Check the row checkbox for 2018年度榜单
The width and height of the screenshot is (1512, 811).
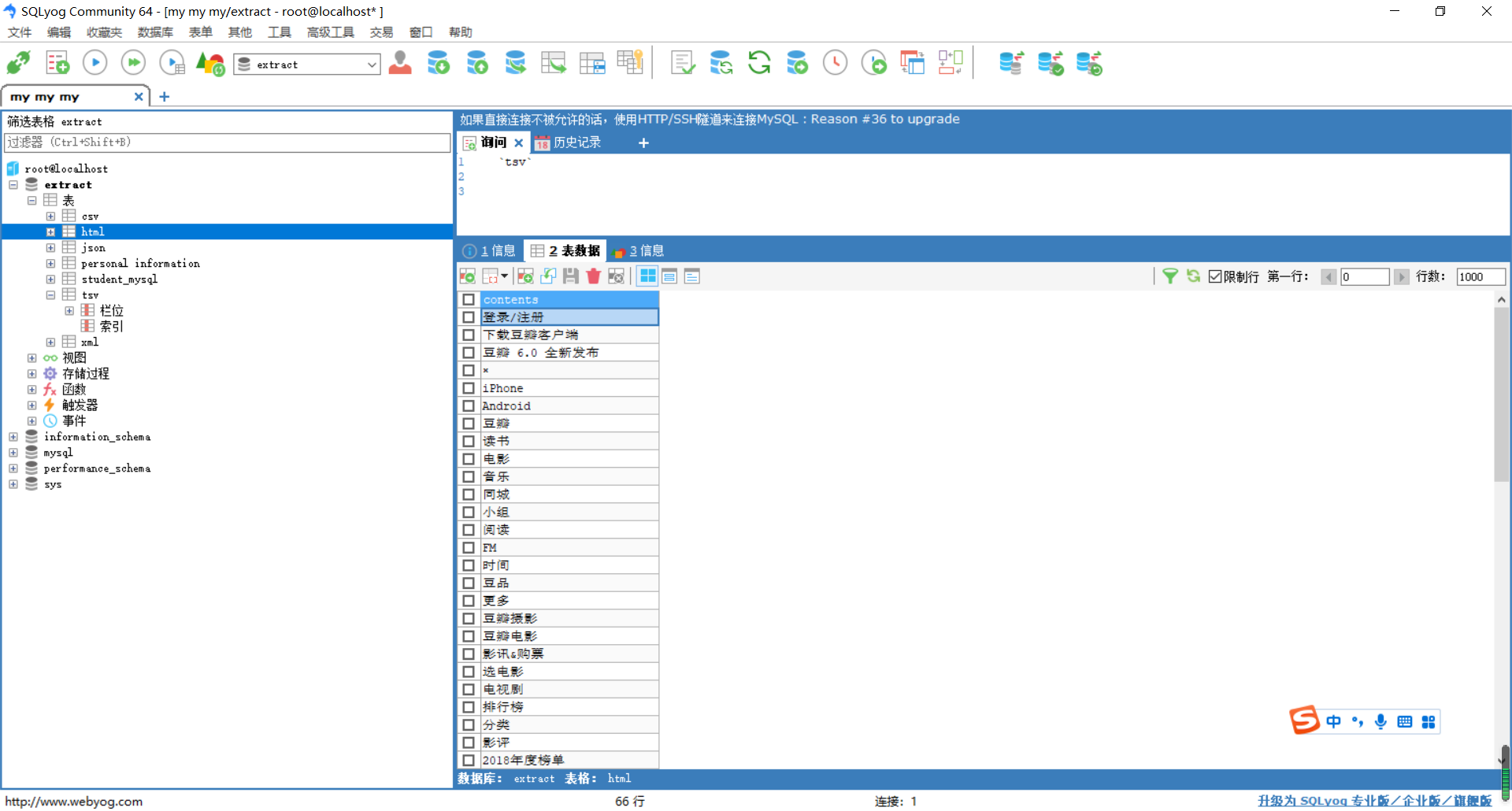469,760
